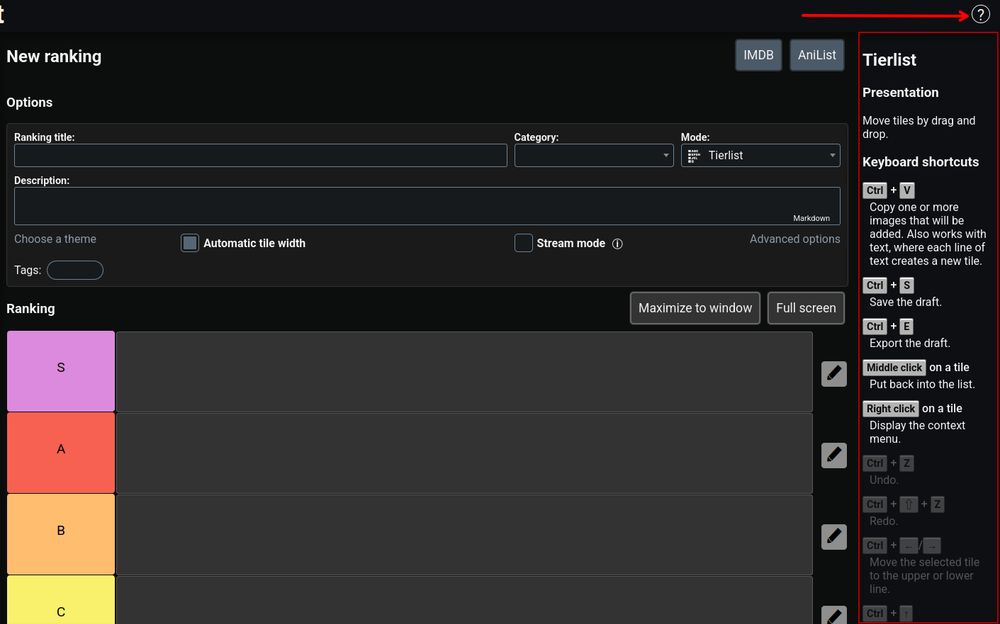Viewport: 1000px width, 624px height.
Task: Open the help question mark icon
Action: pyautogui.click(x=980, y=14)
